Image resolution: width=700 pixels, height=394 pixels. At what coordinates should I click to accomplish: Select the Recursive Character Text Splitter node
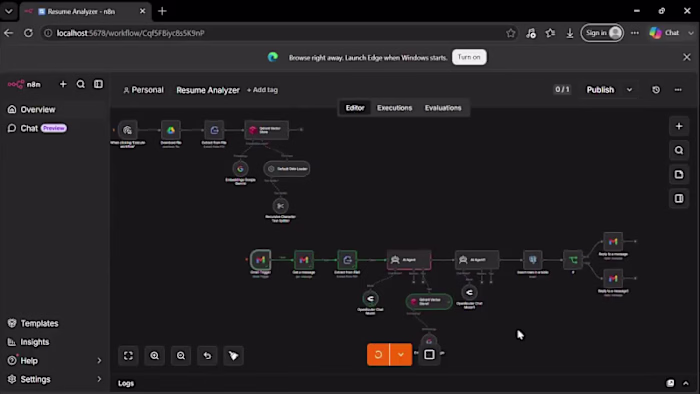280,206
